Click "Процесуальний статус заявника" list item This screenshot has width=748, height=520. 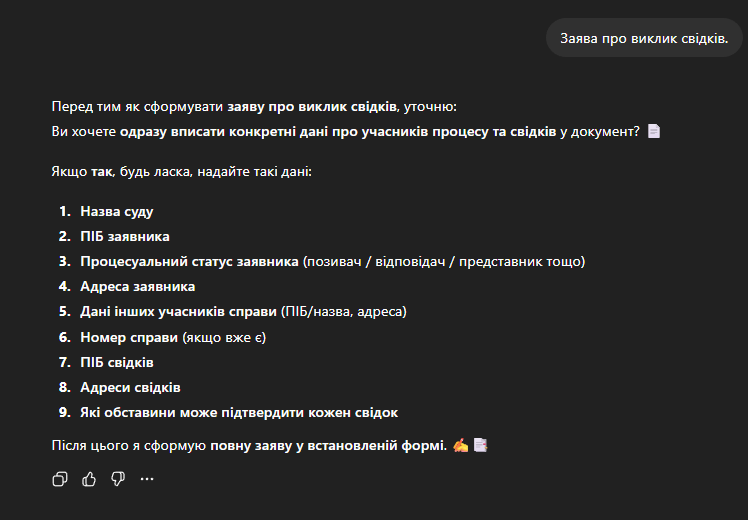[x=190, y=262]
